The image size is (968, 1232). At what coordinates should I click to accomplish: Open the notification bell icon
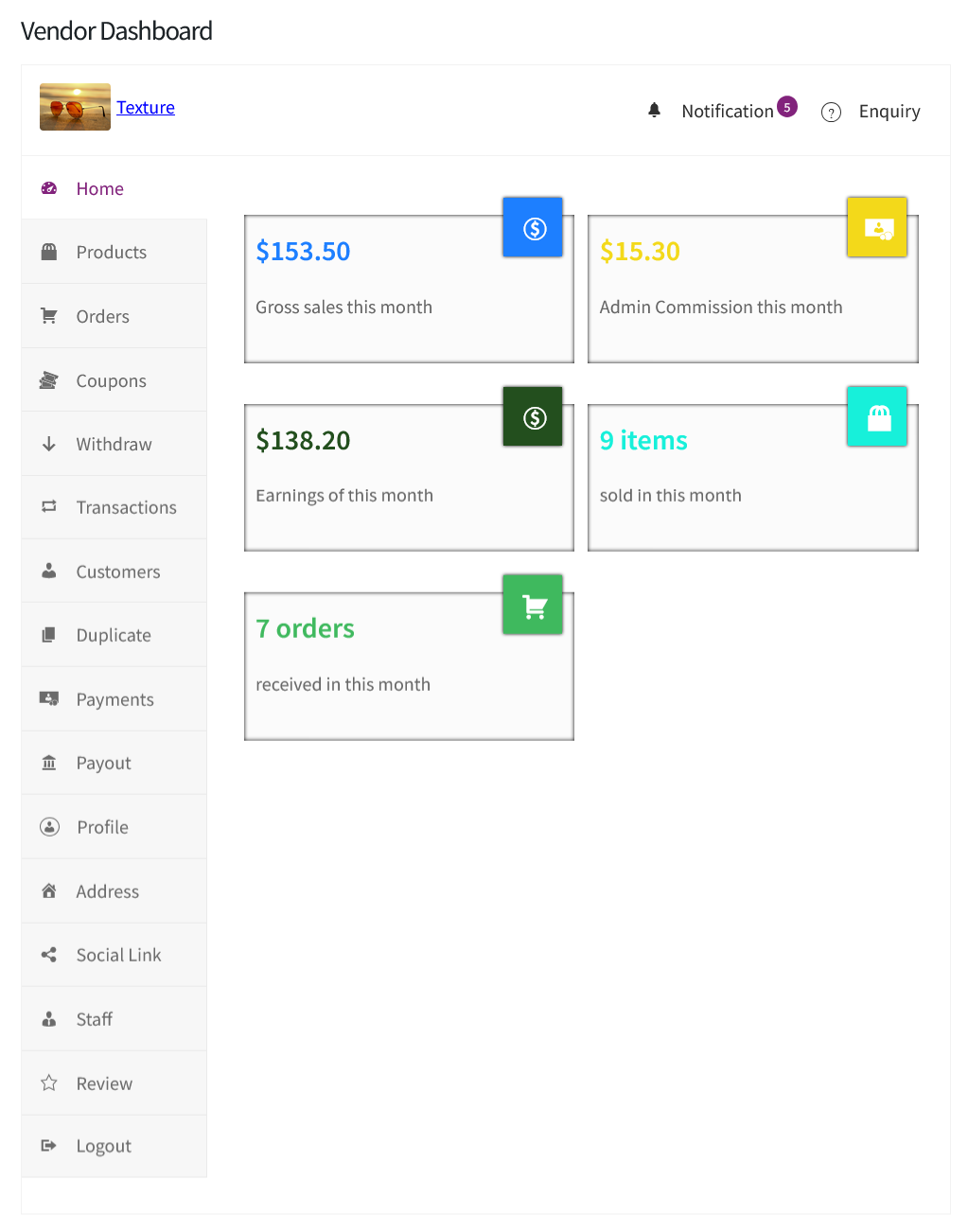click(655, 110)
